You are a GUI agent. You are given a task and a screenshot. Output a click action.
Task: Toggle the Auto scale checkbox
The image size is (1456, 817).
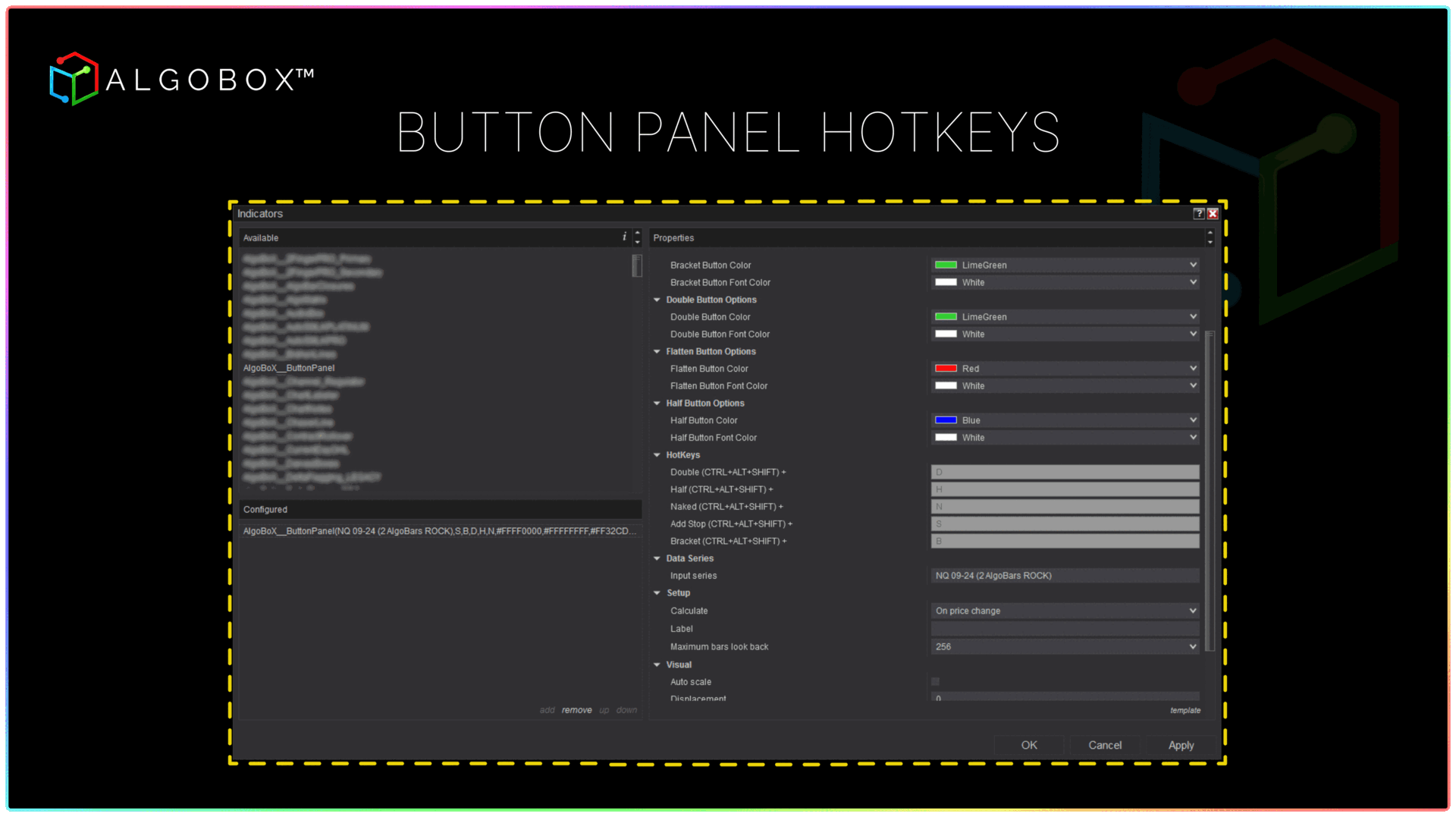tap(935, 682)
